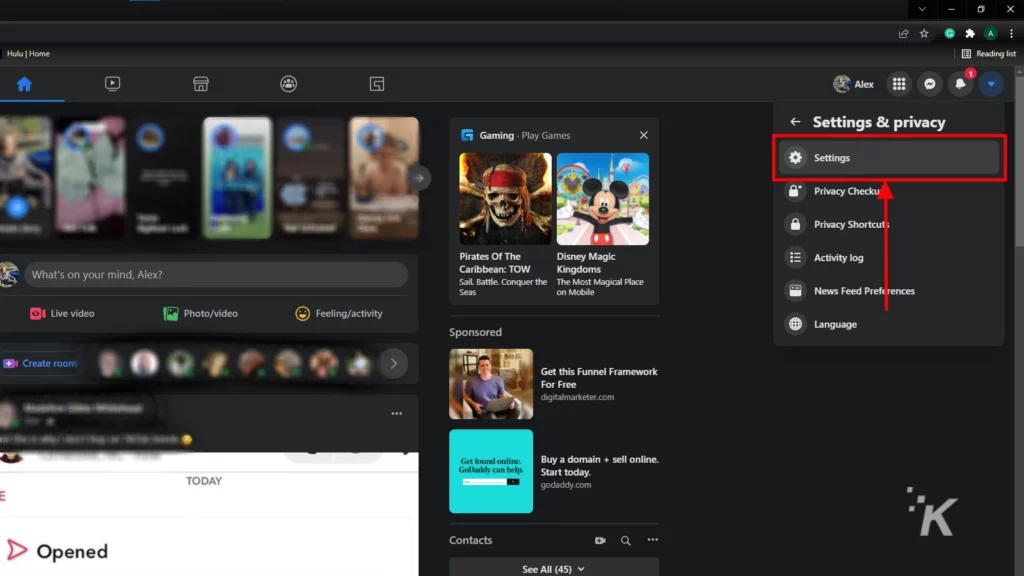Open the post options three-dot menu
Viewport: 1024px width, 576px height.
pos(396,413)
